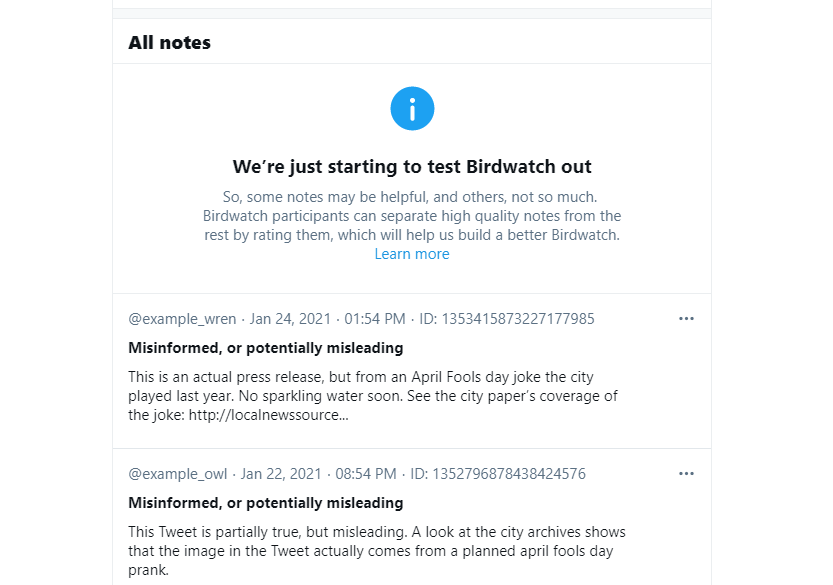Open the three-dot menu on example_wren's note
Viewport: 833px width, 585px height.
pyautogui.click(x=686, y=319)
